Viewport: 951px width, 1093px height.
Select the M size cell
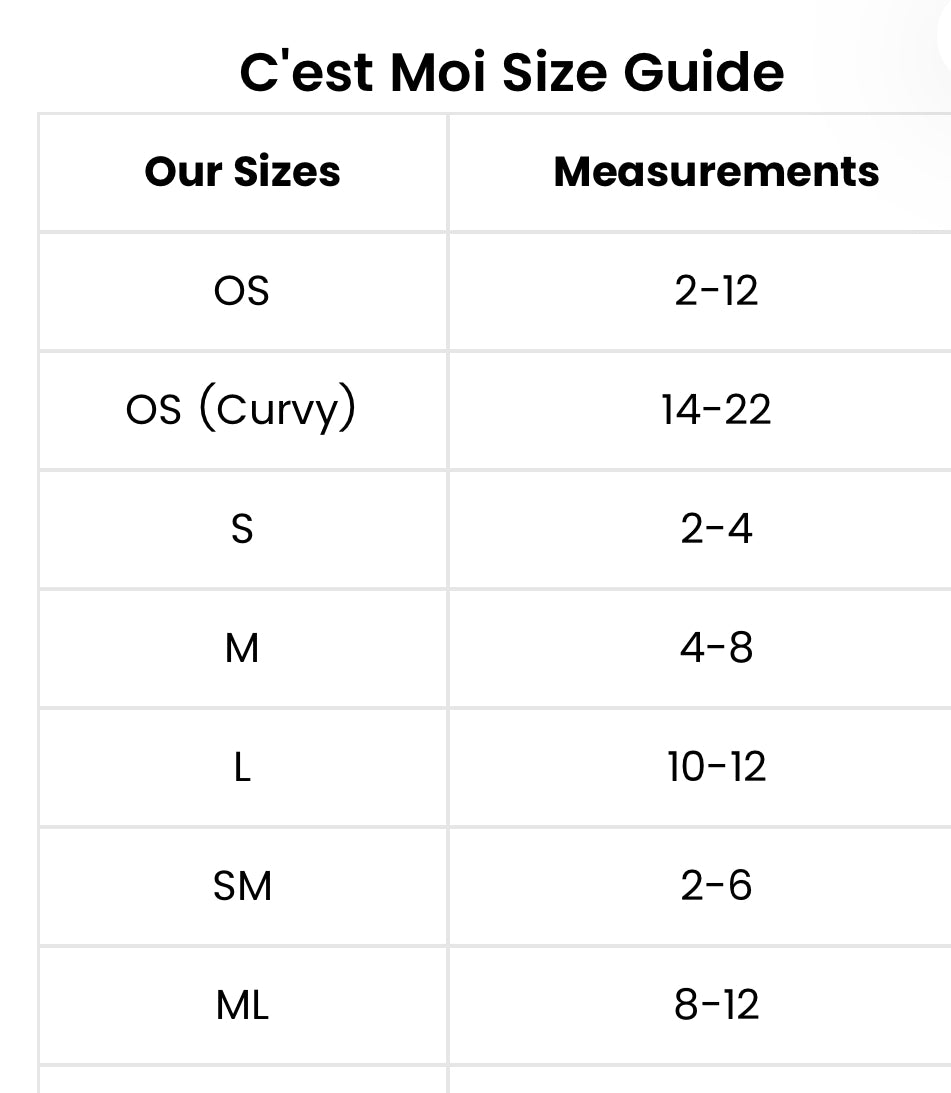[x=242, y=648]
